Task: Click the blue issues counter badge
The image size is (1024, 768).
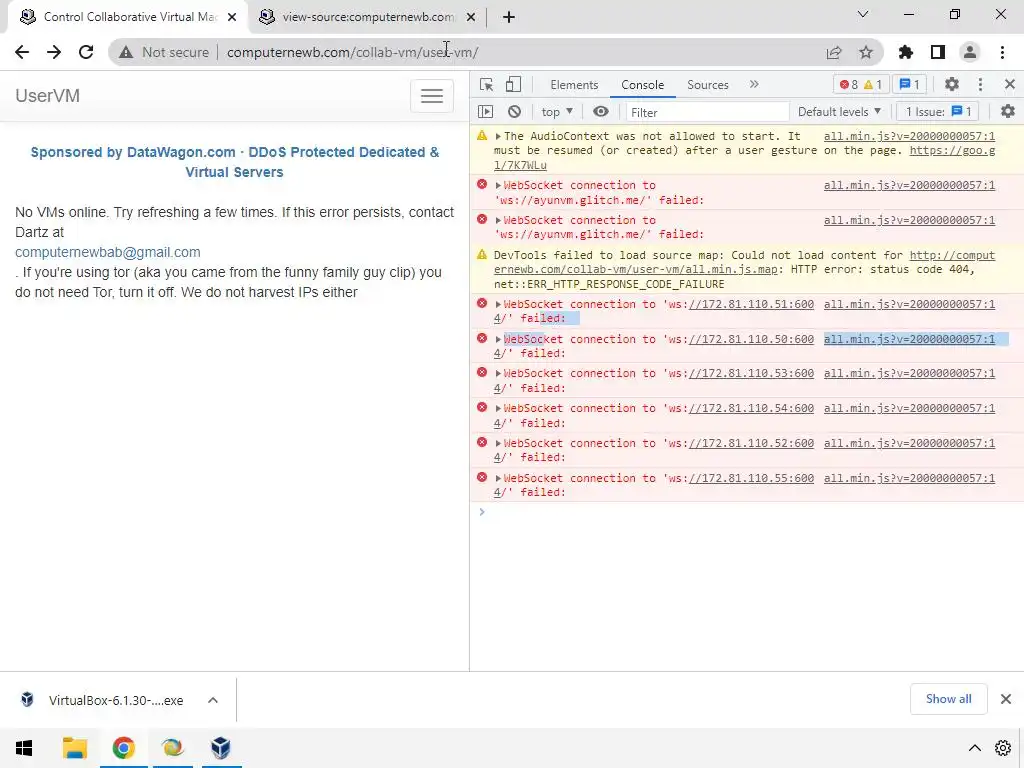Action: tap(910, 84)
